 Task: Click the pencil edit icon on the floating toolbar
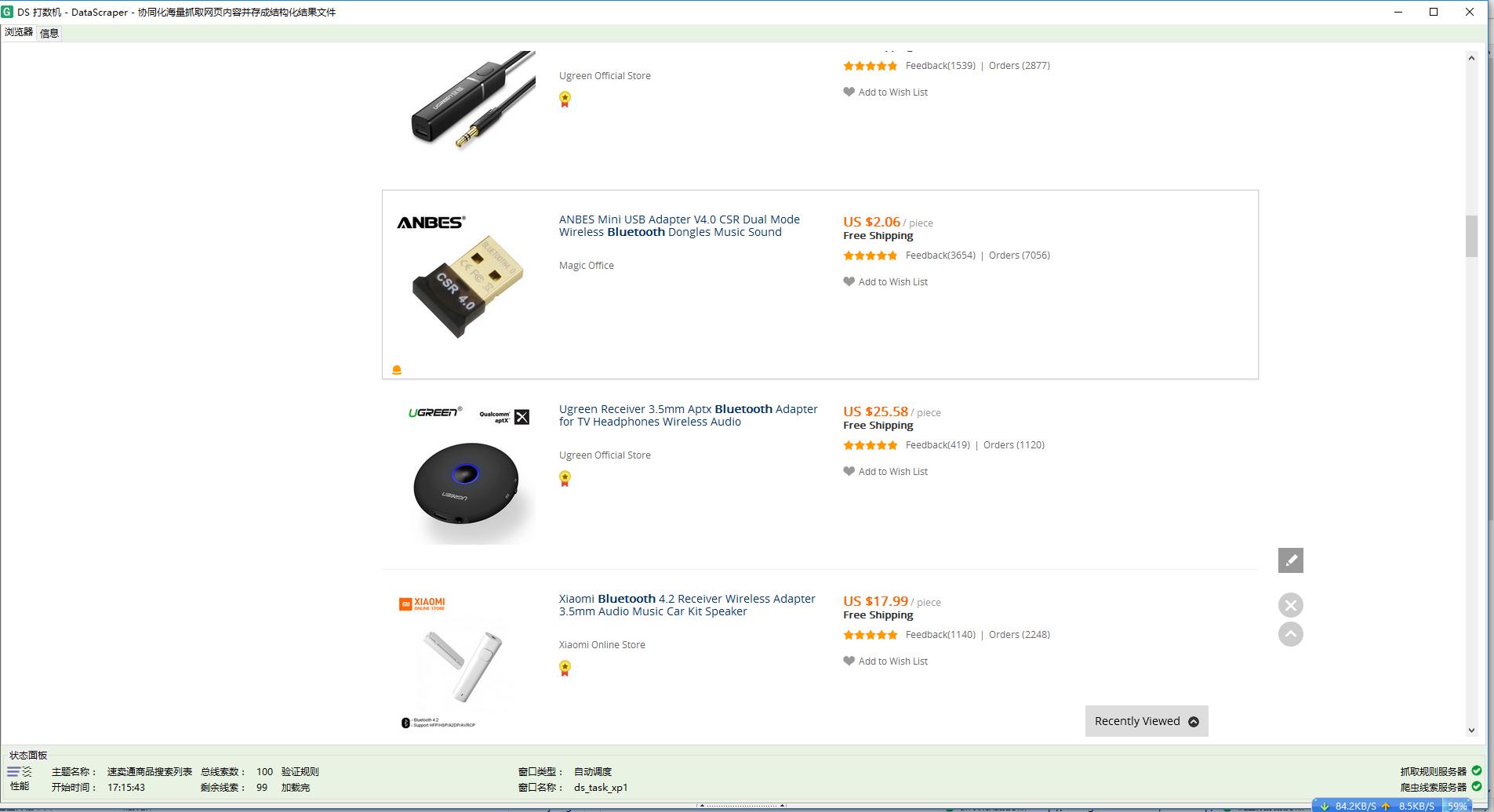pyautogui.click(x=1289, y=560)
